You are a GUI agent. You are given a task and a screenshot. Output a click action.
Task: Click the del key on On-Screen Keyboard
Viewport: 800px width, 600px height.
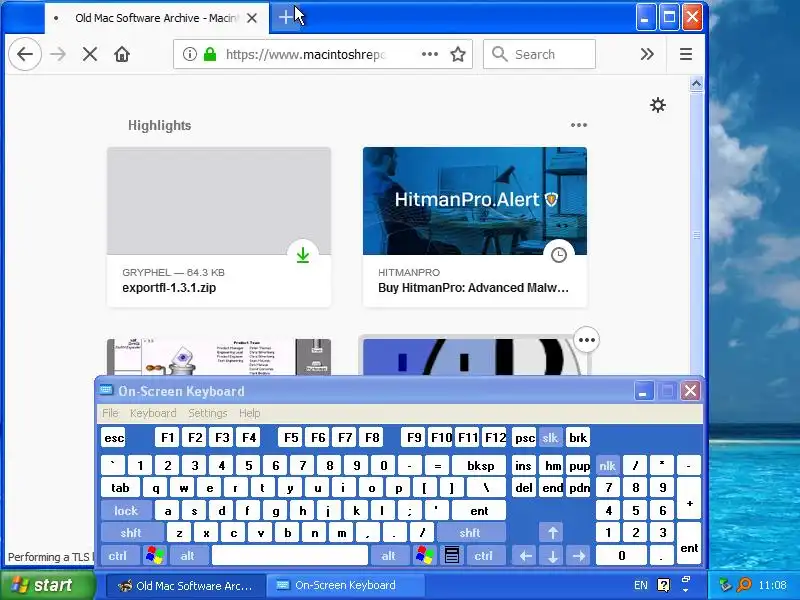524,488
